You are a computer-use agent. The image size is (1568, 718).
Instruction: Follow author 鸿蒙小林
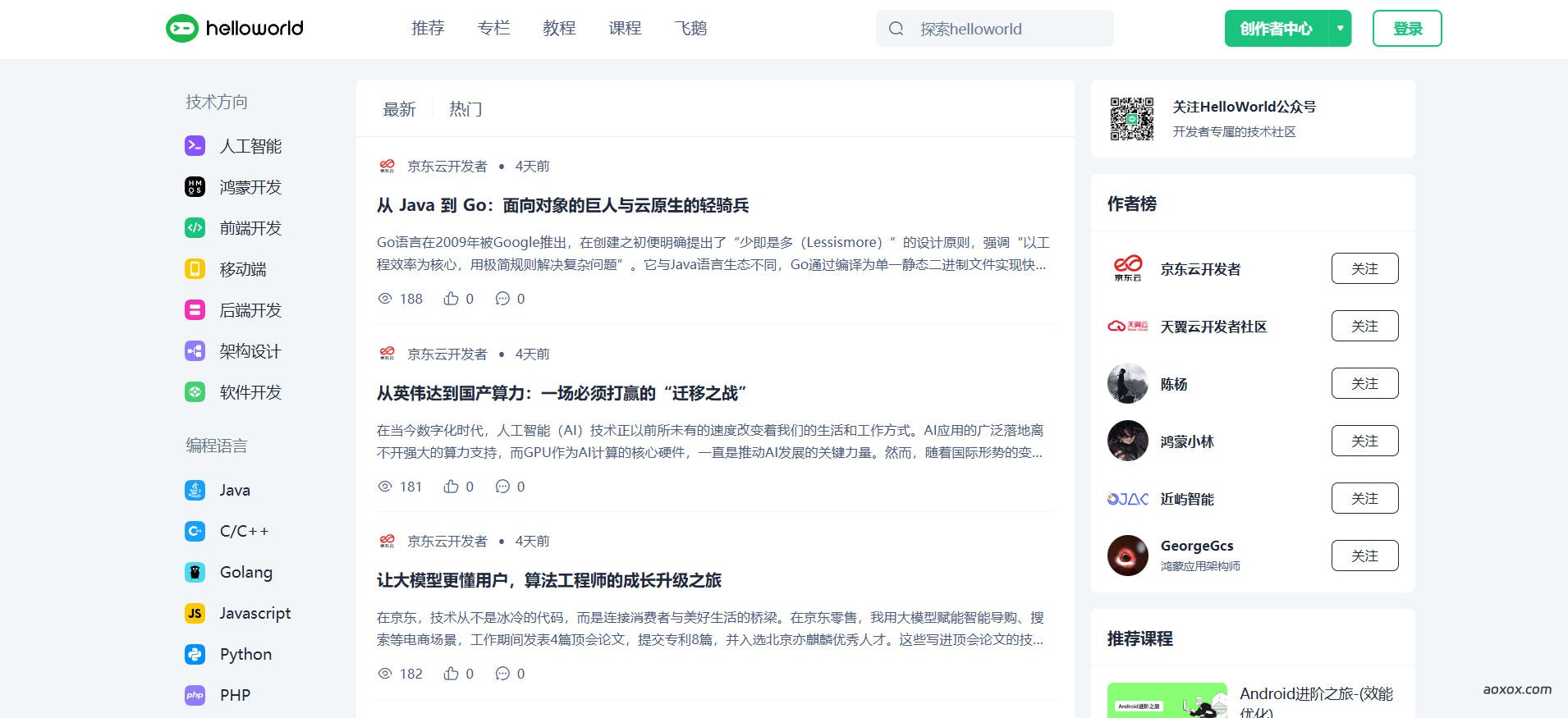tap(1364, 441)
